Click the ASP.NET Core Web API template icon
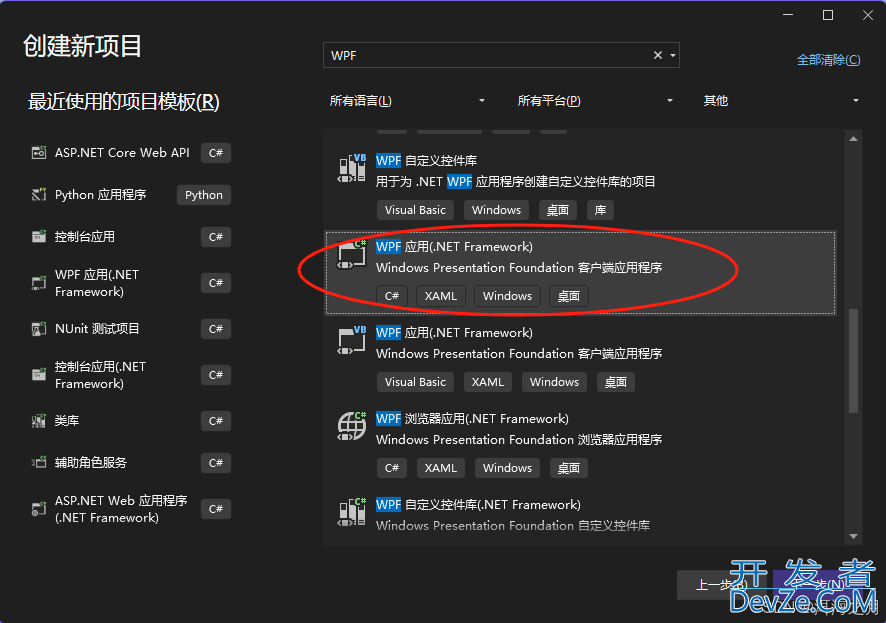This screenshot has height=623, width=886. tap(38, 153)
